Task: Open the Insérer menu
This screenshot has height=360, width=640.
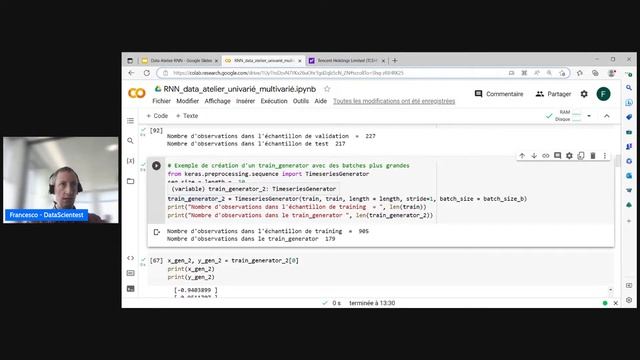Action: tap(245, 101)
